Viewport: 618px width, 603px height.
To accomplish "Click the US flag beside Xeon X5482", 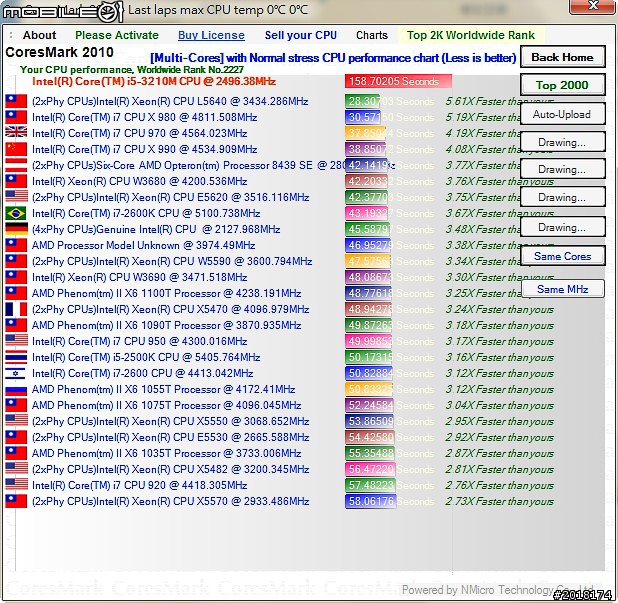I will click(16, 469).
